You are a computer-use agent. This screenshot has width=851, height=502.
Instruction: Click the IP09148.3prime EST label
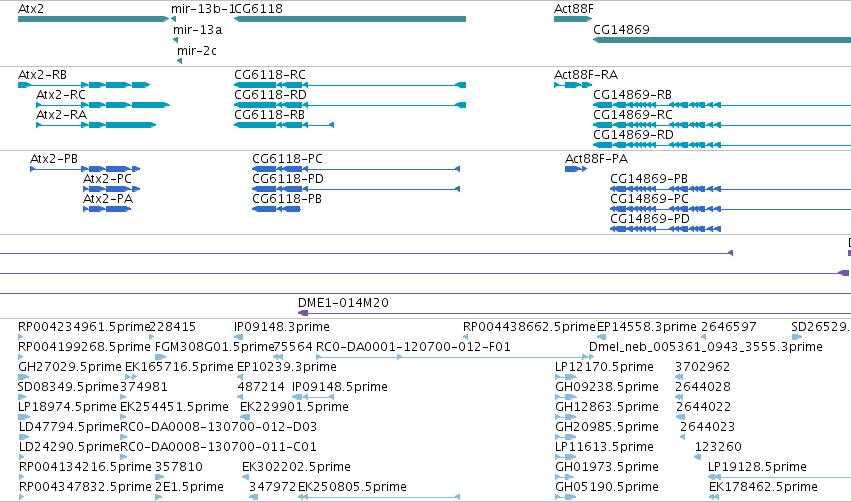click(x=282, y=326)
